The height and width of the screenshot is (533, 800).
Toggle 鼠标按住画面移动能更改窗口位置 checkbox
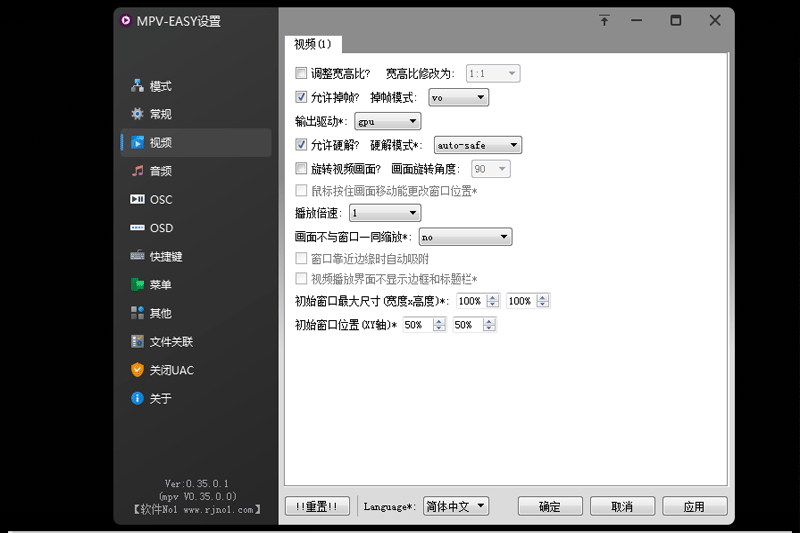point(301,191)
